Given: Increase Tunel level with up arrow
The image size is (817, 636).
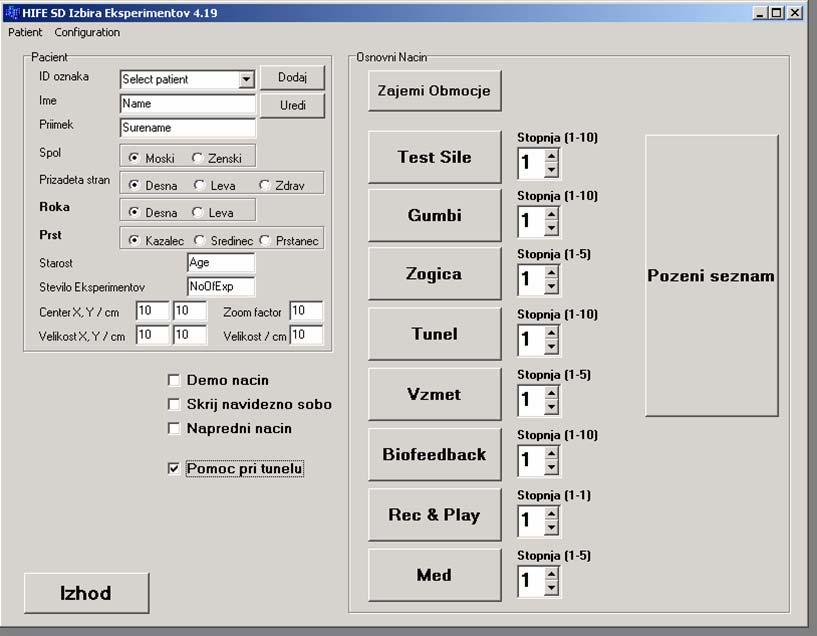Looking at the screenshot, I should 551,333.
